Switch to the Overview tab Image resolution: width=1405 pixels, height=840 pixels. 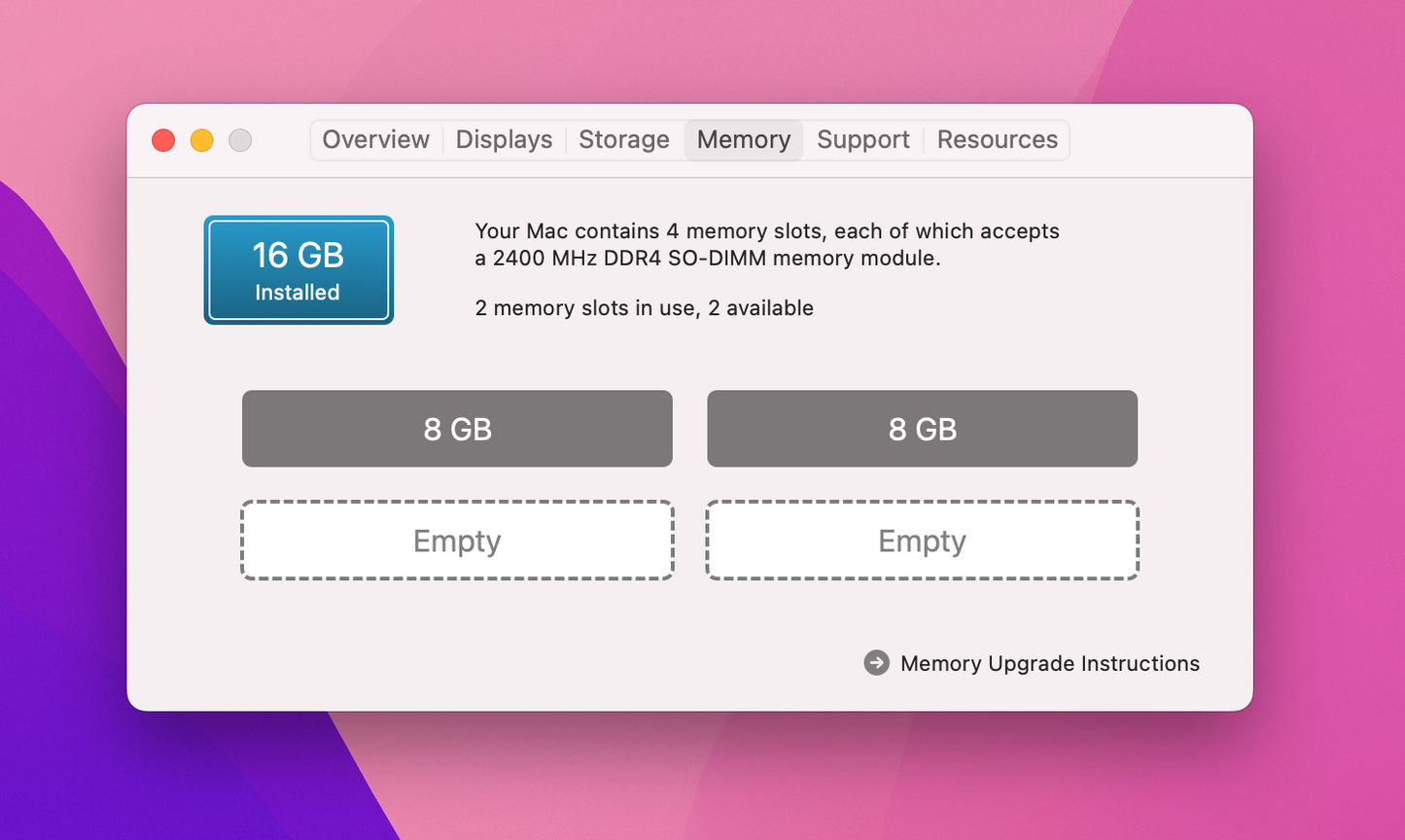375,140
